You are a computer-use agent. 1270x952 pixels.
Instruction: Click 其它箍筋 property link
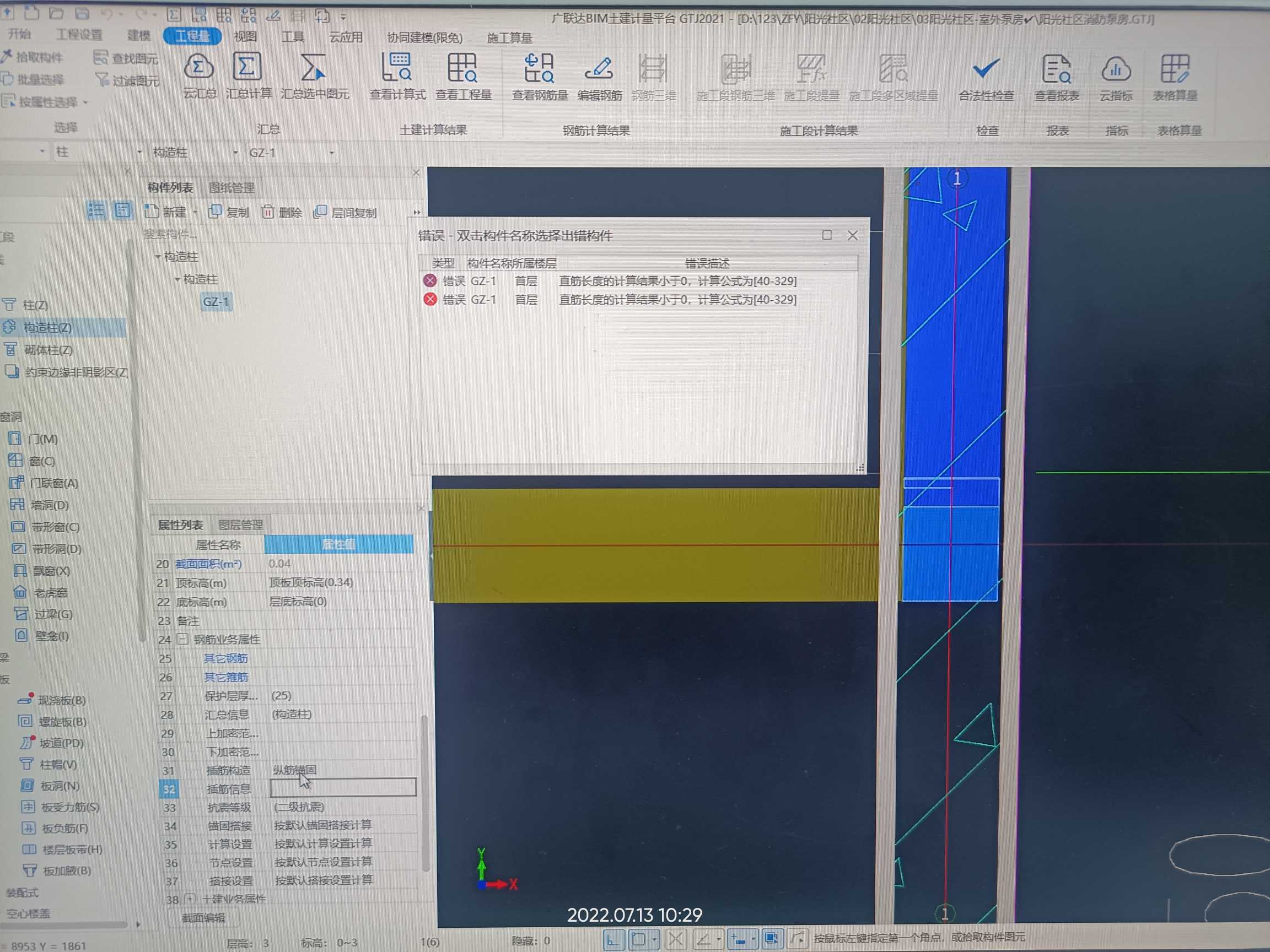(x=225, y=677)
